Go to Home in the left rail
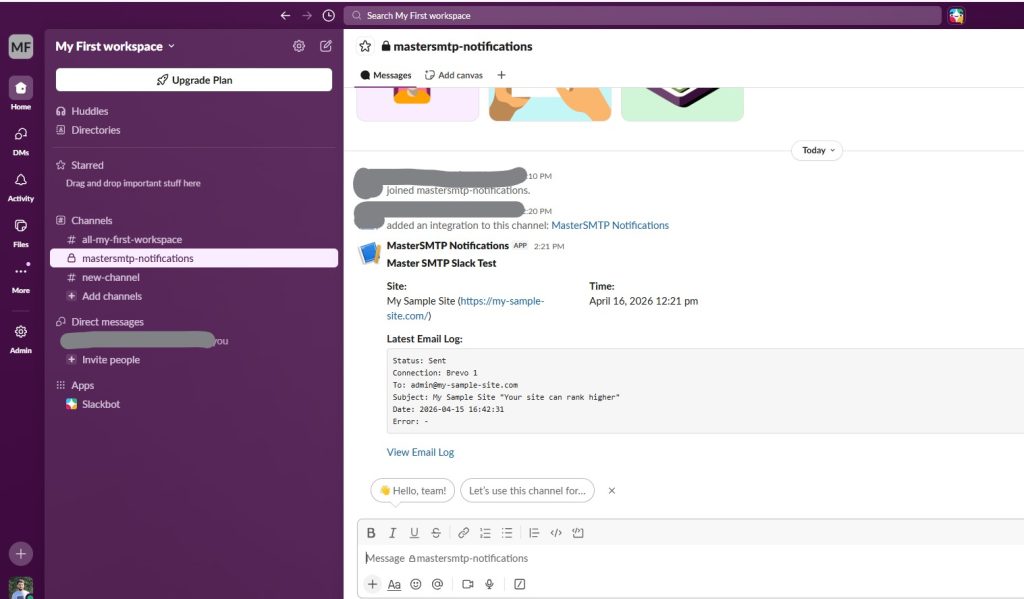 pos(21,93)
